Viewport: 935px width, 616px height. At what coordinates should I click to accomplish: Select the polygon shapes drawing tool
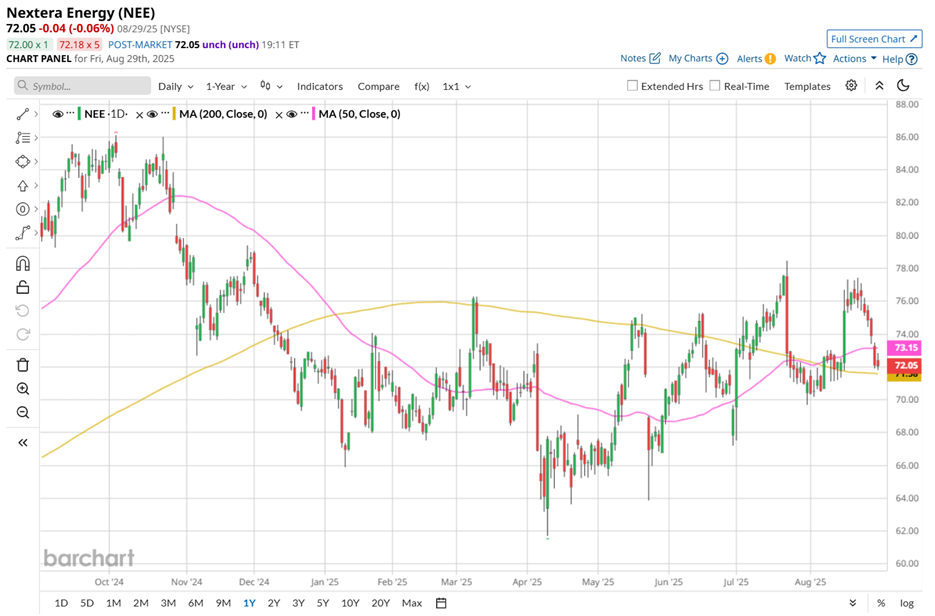click(x=23, y=162)
